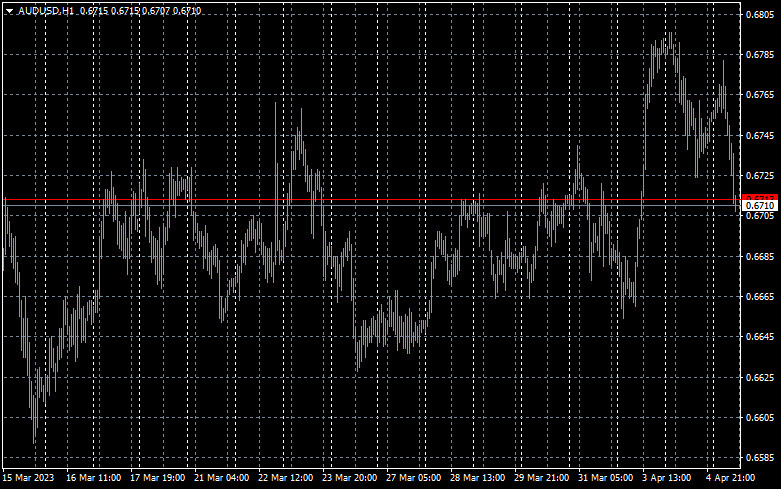Image resolution: width=781 pixels, height=489 pixels.
Task: Click the AUDUSD,H1 chart title
Action: click(x=46, y=10)
